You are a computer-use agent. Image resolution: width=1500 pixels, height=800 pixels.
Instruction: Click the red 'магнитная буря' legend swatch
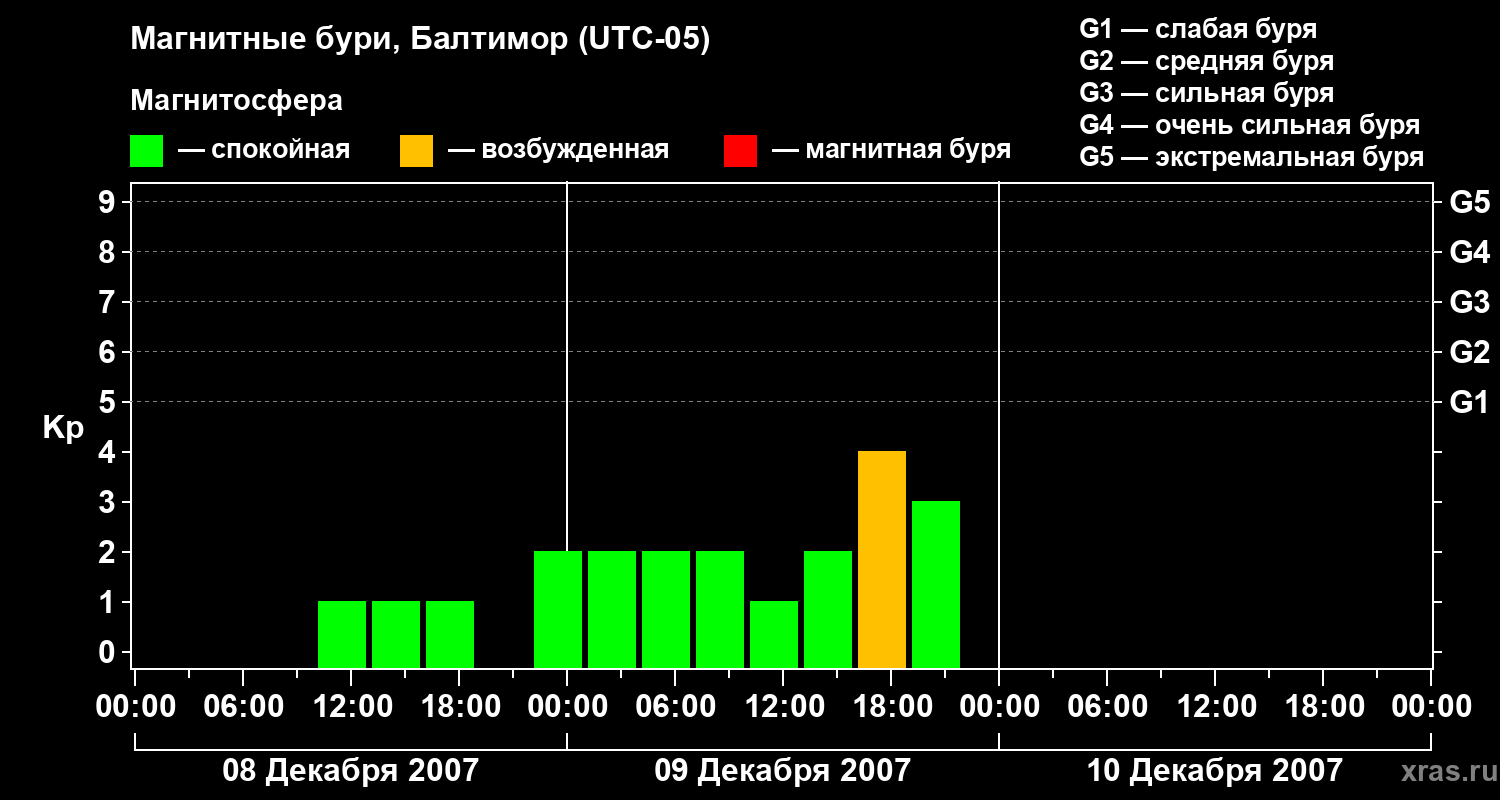pos(740,150)
